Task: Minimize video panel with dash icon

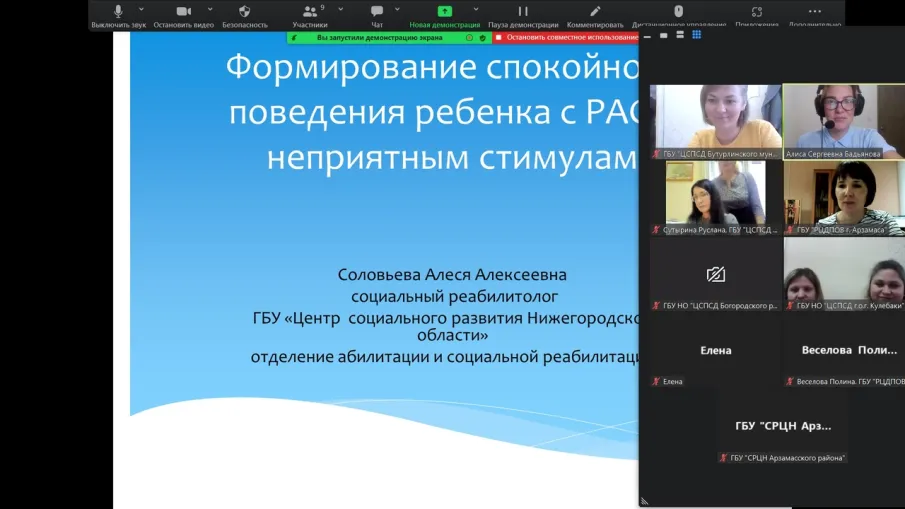Action: tap(647, 36)
